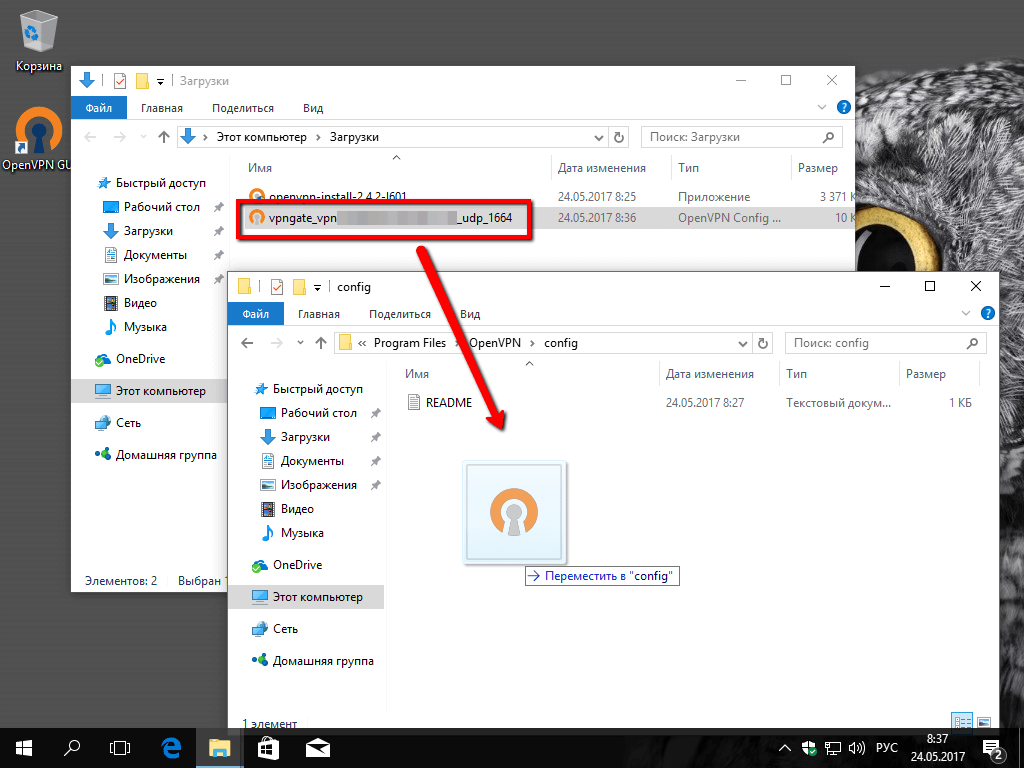Image resolution: width=1024 pixels, height=768 pixels.
Task: Select Документы in the config sidebar
Action: click(x=312, y=461)
